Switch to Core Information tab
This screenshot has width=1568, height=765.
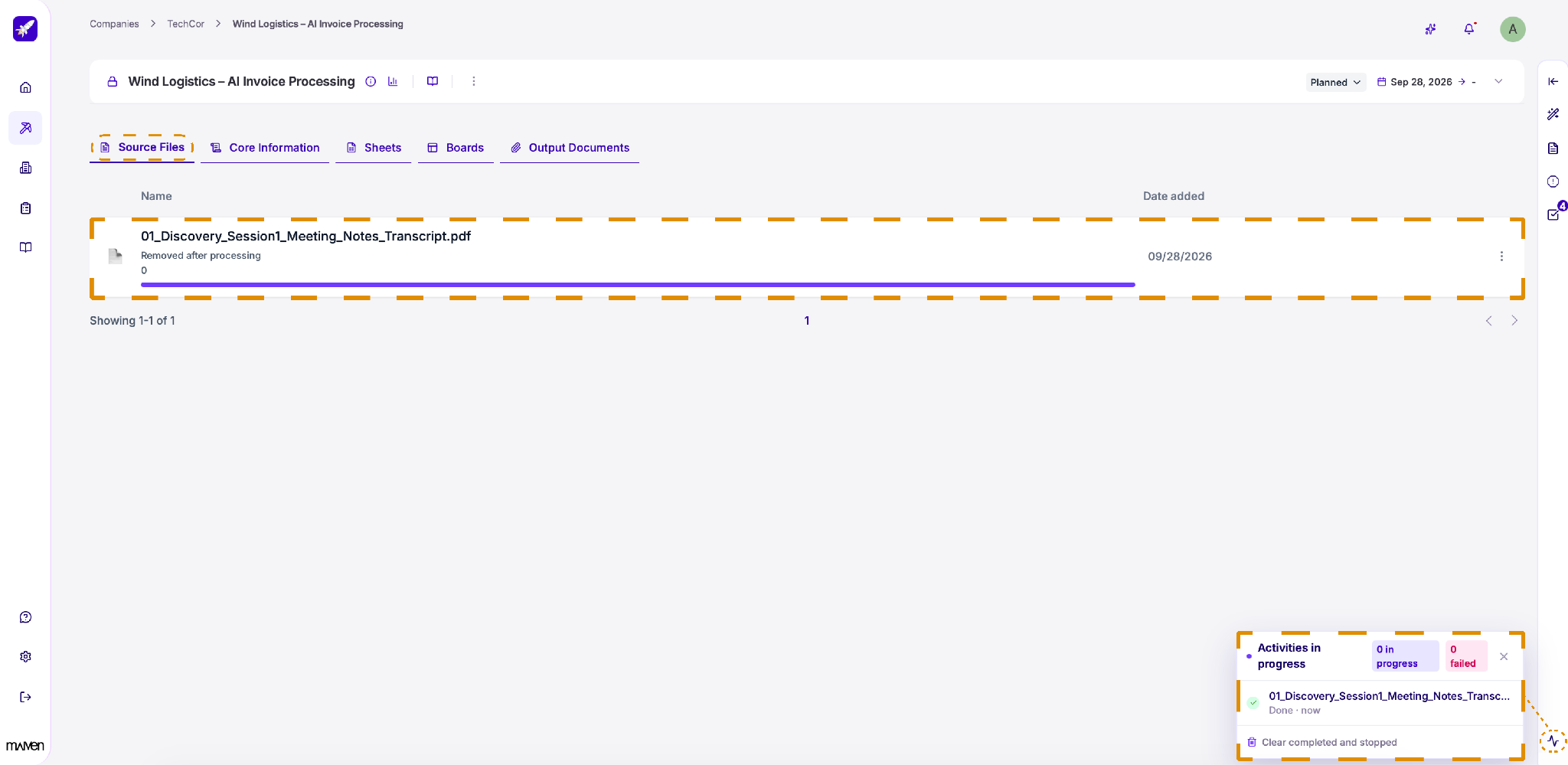coord(265,148)
